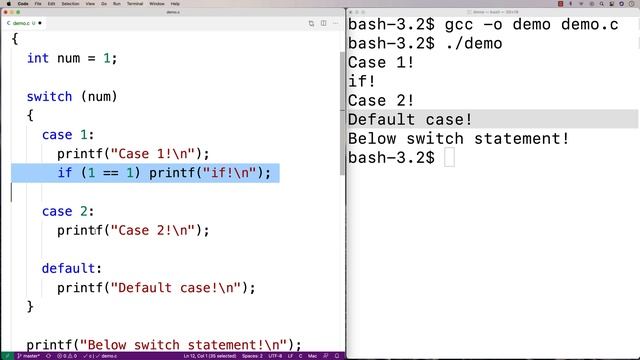Open the Terminal menu

(135, 4)
